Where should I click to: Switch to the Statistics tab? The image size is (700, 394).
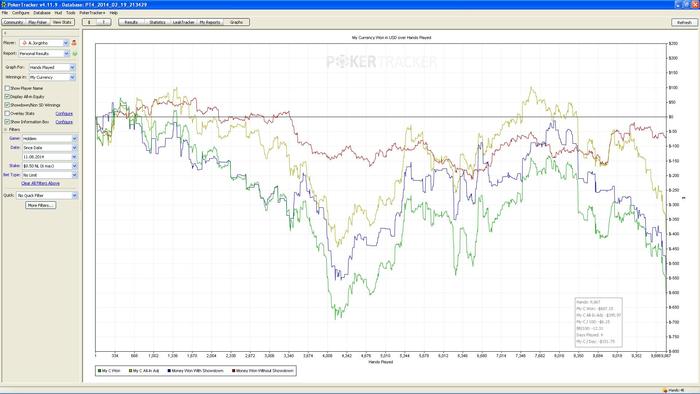157,22
